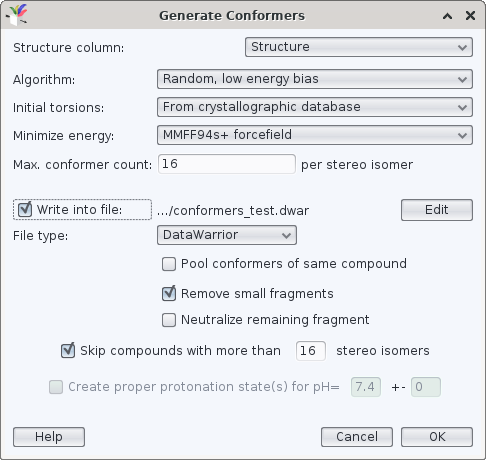Select the File type DataWarrior dropdown
486x460 pixels.
click(227, 235)
